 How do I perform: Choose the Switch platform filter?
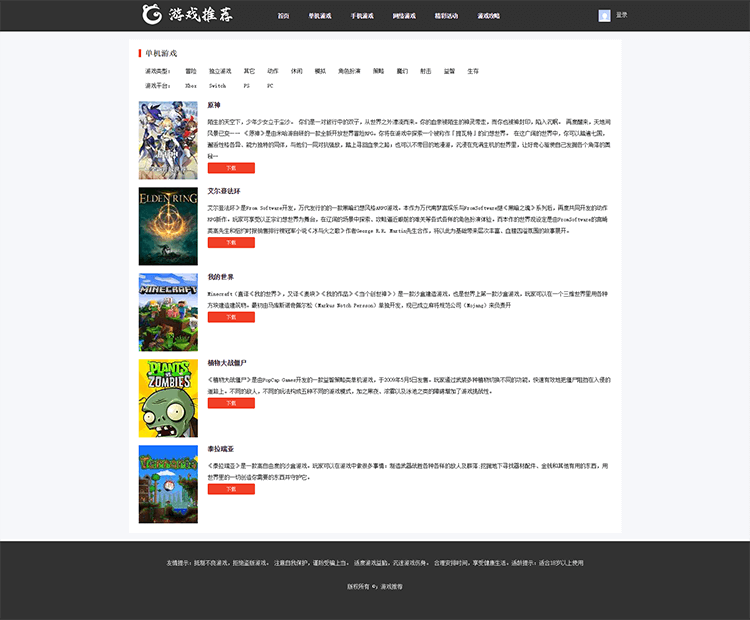217,86
